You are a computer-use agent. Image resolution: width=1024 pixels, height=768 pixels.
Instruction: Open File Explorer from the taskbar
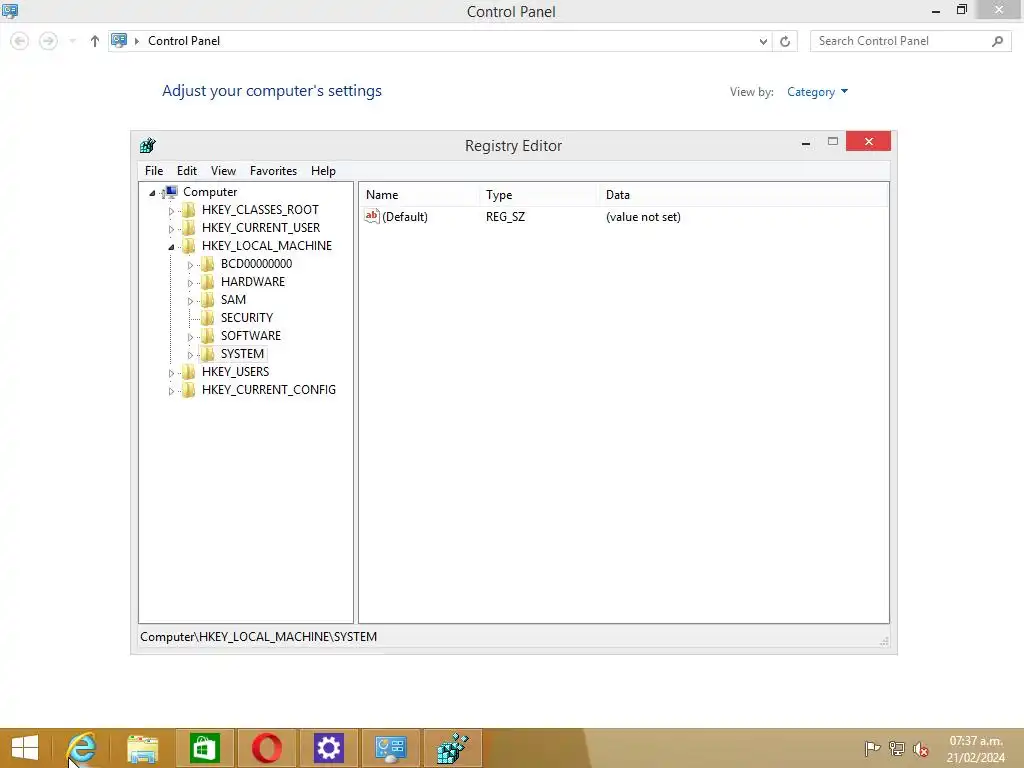tap(142, 748)
